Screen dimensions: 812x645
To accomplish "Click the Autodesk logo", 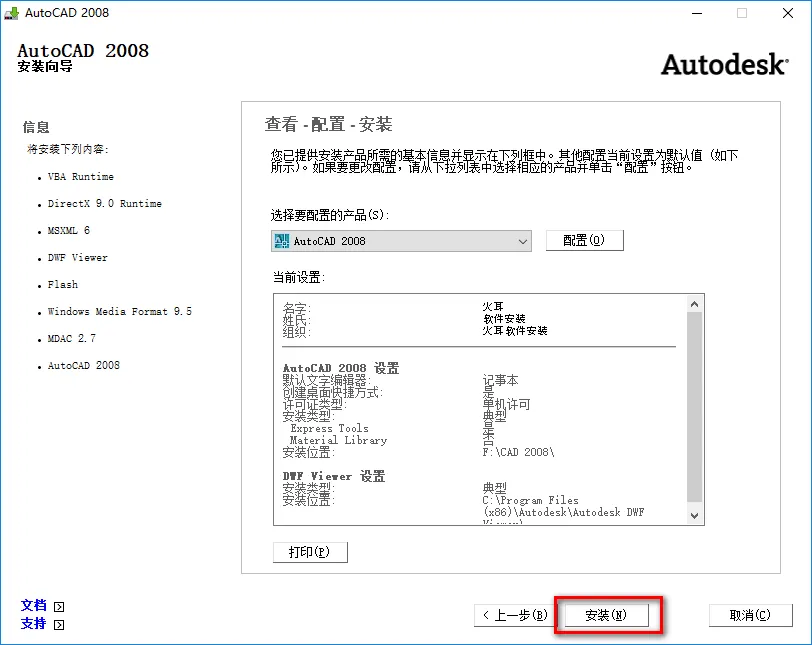I will click(x=724, y=64).
